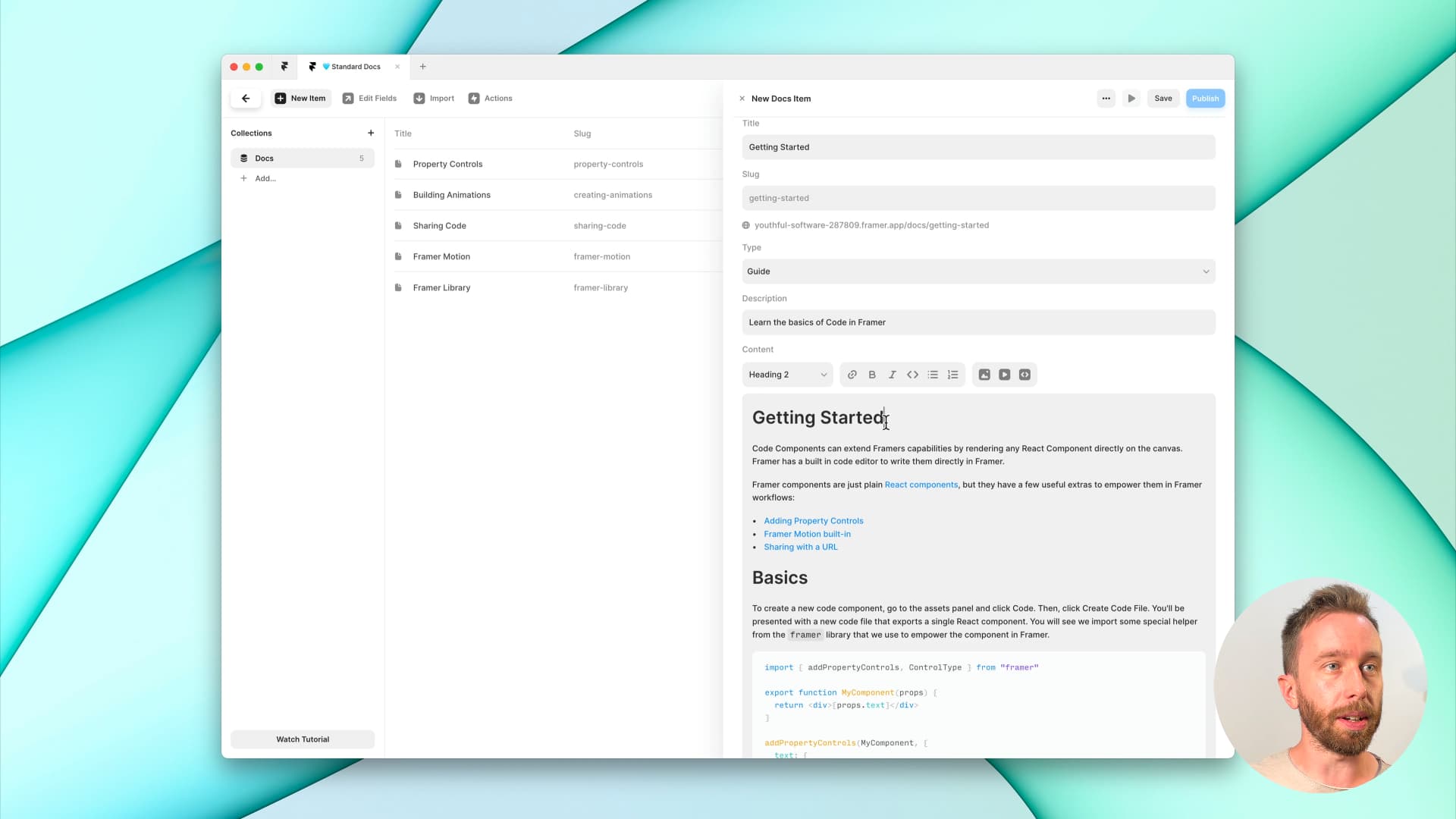The image size is (1456, 819).
Task: Insert a video into the content
Action: click(1004, 375)
